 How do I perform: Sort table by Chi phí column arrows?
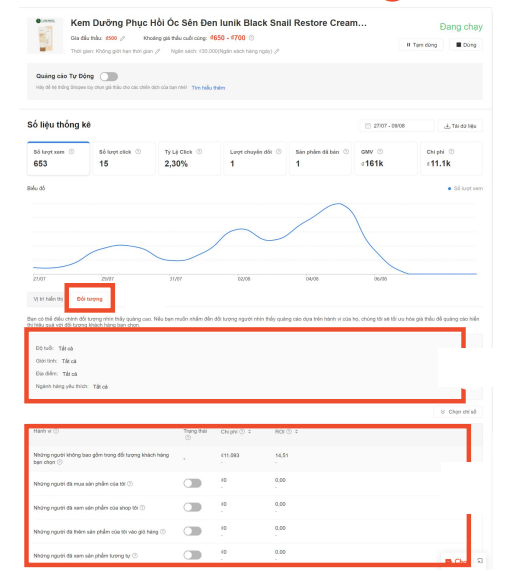(x=250, y=432)
